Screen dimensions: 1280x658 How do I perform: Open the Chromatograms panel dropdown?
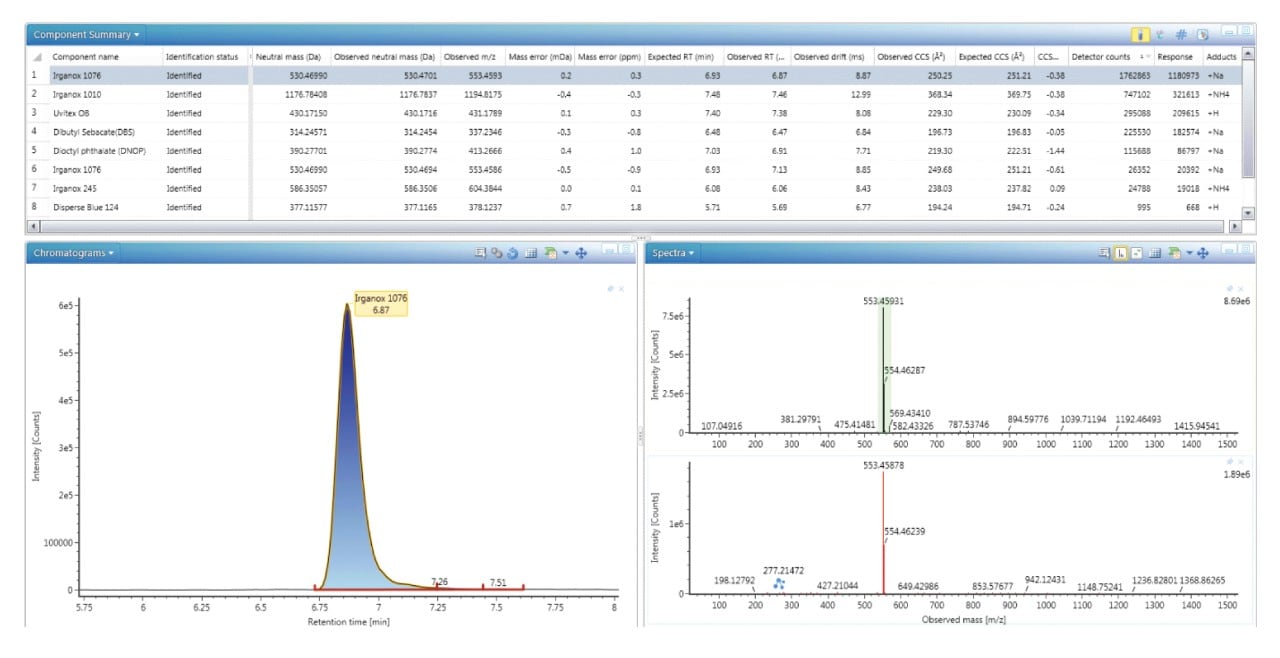click(73, 253)
